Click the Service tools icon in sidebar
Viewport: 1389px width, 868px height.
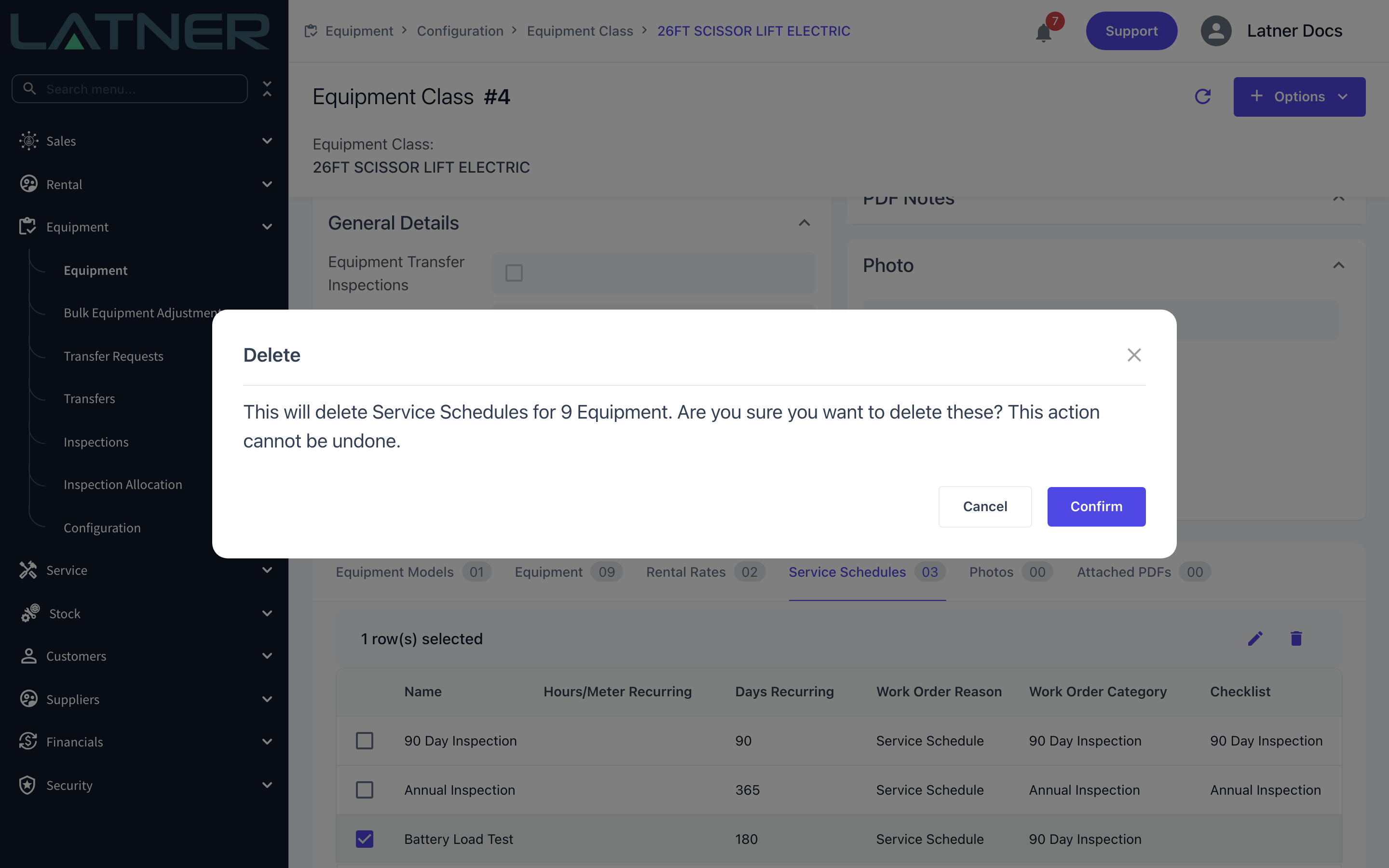coord(27,570)
